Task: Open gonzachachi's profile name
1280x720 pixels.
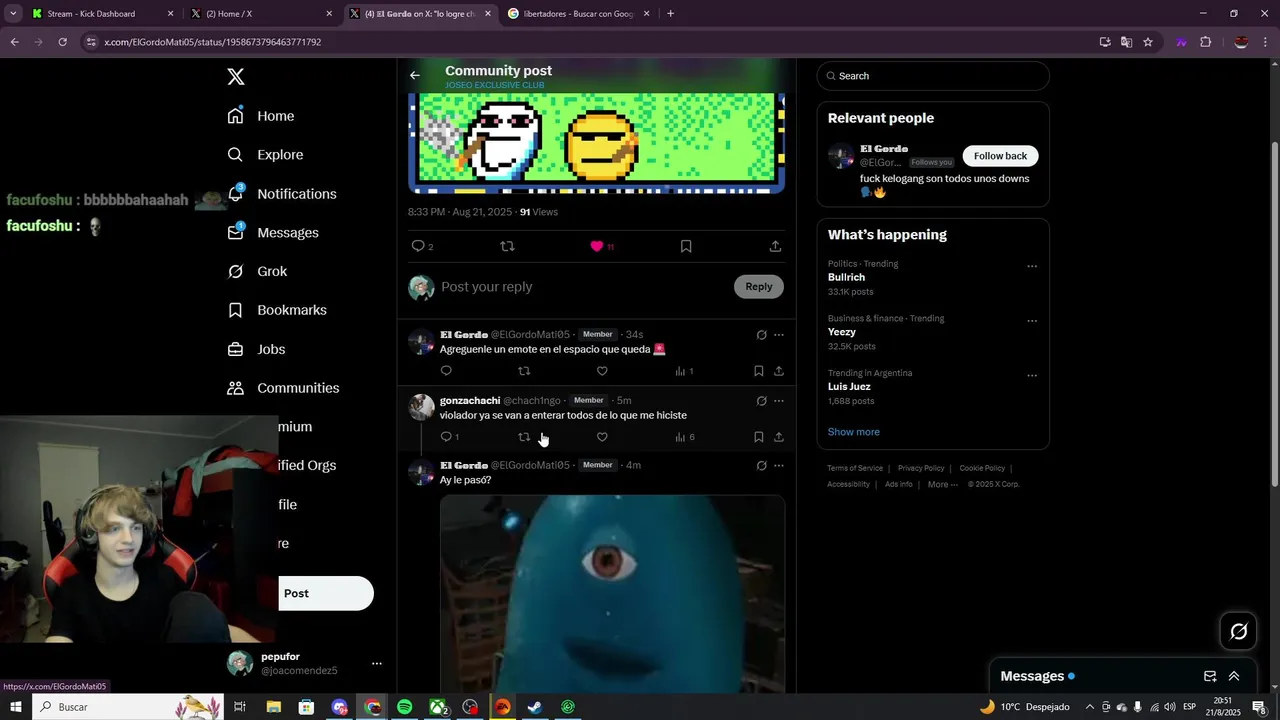Action: [470, 401]
